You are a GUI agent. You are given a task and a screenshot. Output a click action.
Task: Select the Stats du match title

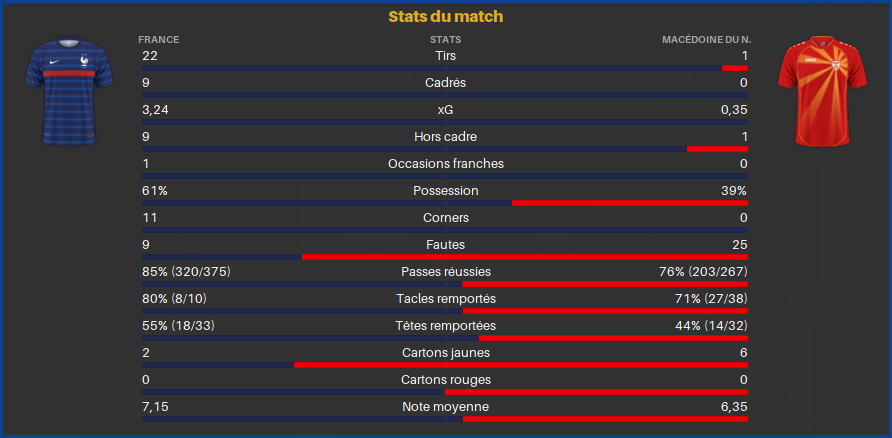pos(445,17)
